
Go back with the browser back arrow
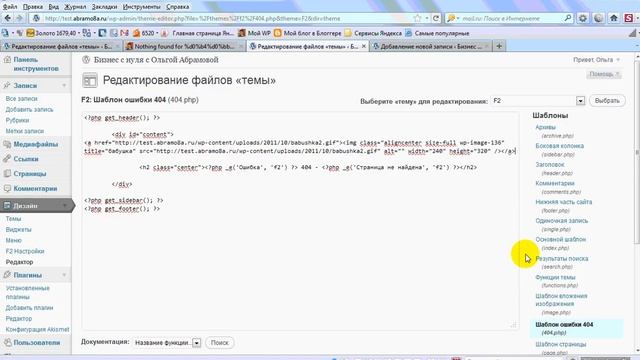(8, 18)
